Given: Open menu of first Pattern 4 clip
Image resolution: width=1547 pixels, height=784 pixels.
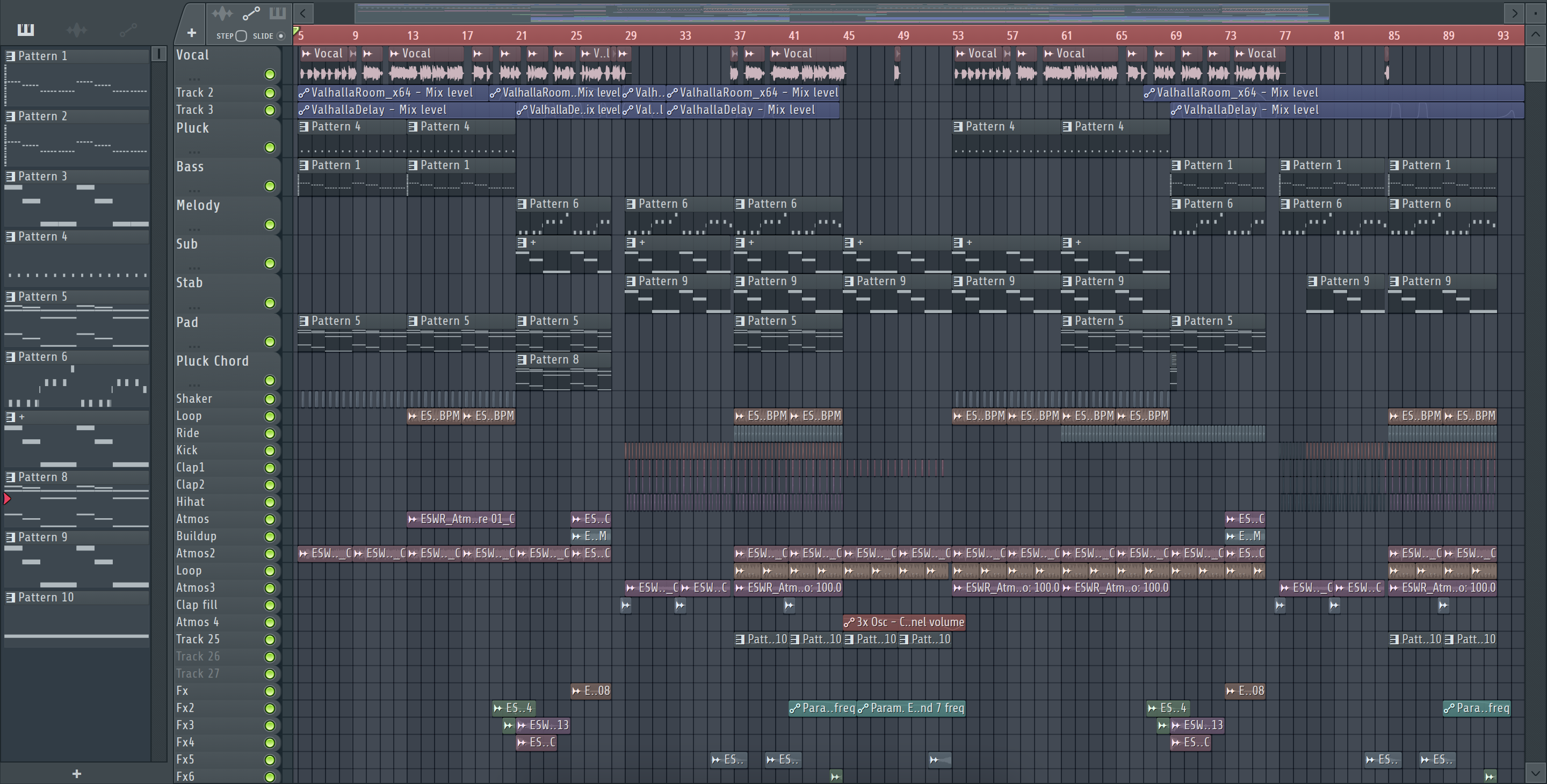Looking at the screenshot, I should coord(304,127).
